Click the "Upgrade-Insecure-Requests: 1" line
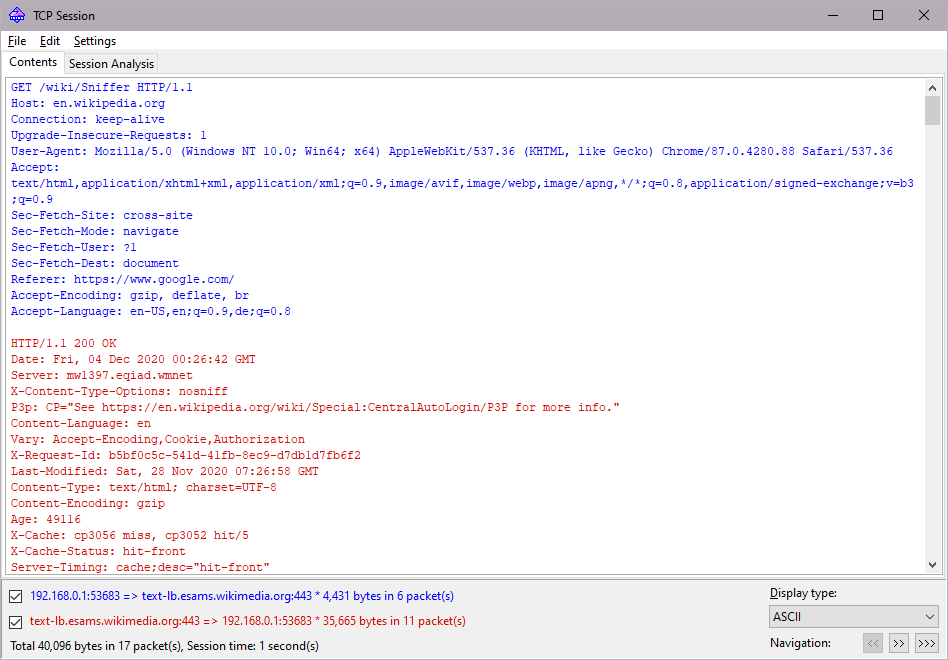 [109, 135]
